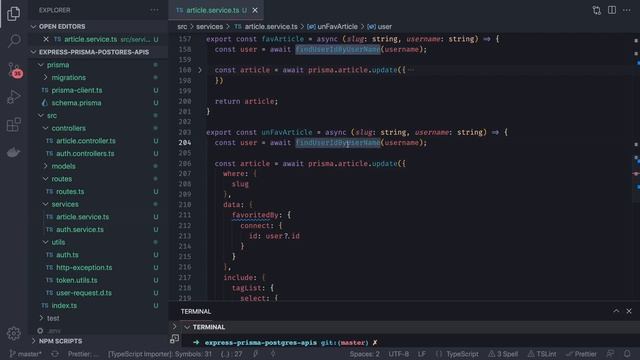Screen dimensions: 640x360
Task: Click the services breadcrumb segment
Action: [x=209, y=27]
